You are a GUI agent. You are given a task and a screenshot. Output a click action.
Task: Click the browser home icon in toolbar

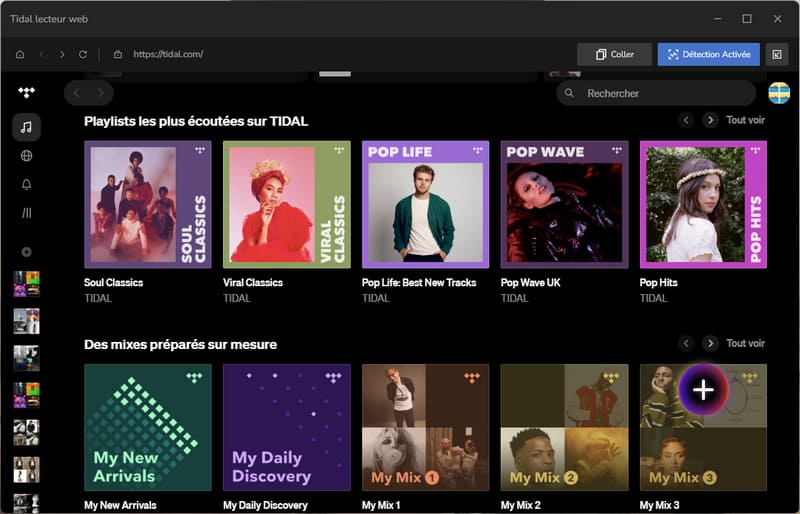20,54
